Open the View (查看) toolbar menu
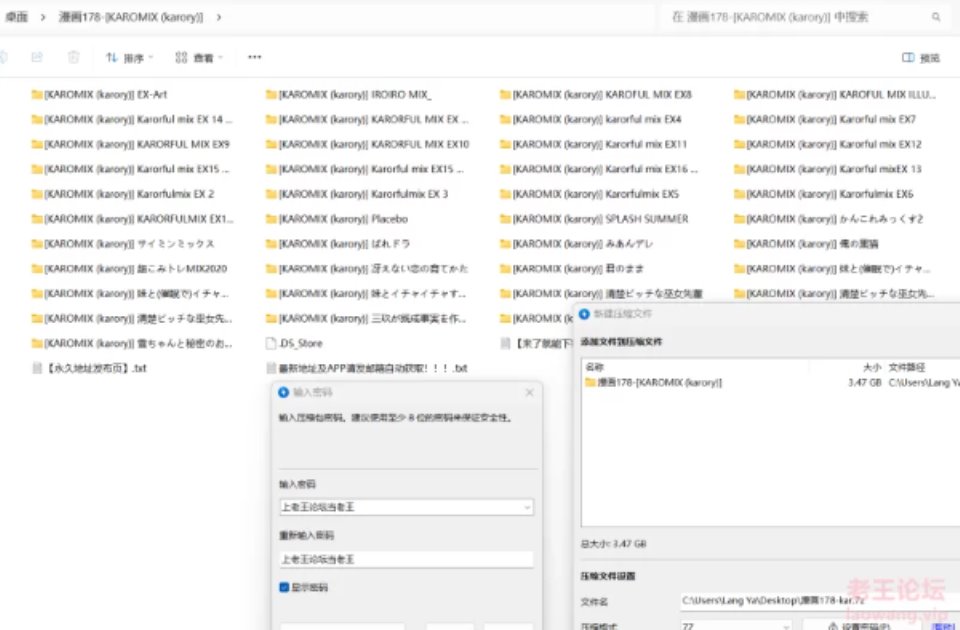The height and width of the screenshot is (630, 960). pos(199,58)
